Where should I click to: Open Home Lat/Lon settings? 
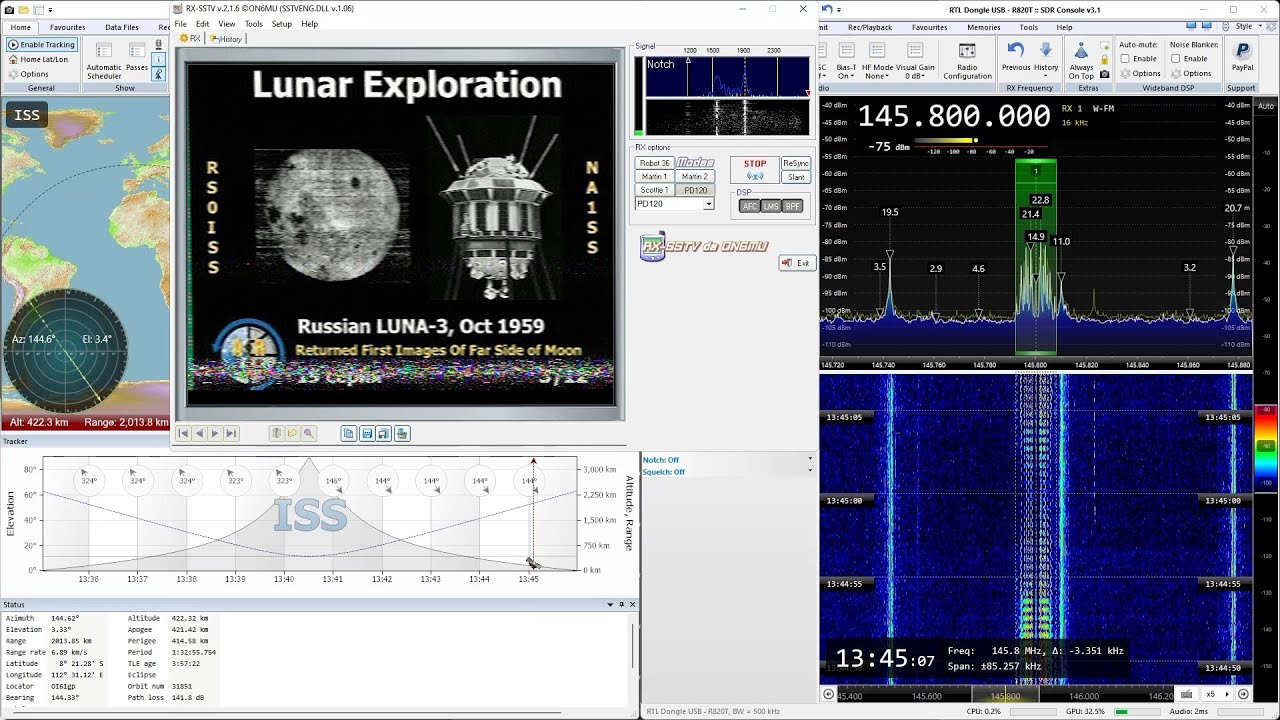click(x=38, y=59)
